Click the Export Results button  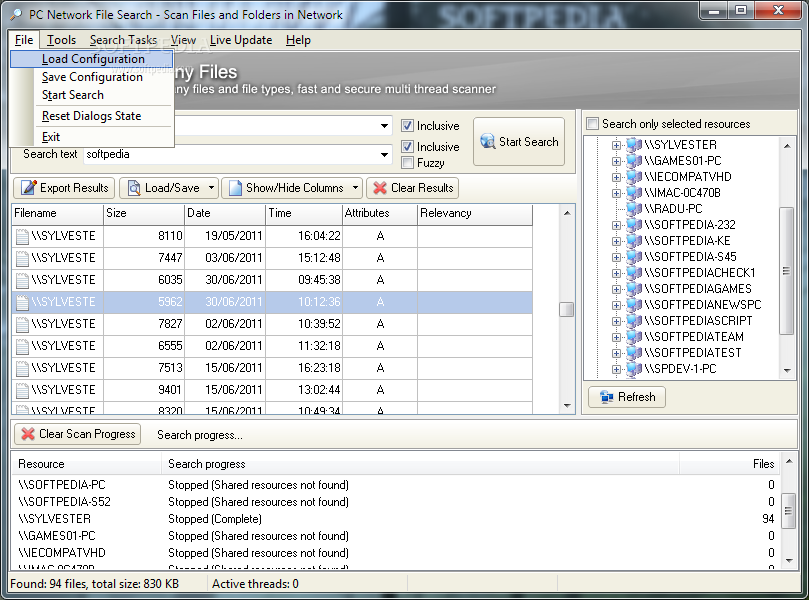coord(64,188)
